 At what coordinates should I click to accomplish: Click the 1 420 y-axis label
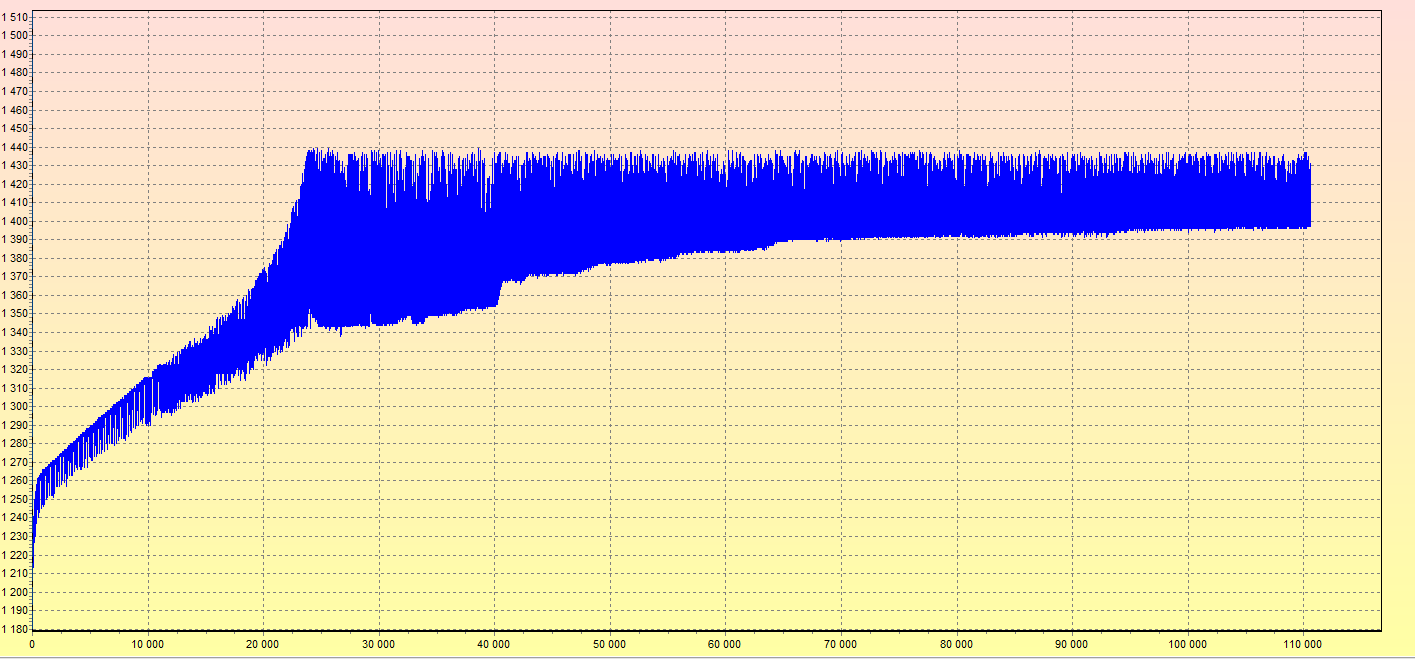coord(15,184)
